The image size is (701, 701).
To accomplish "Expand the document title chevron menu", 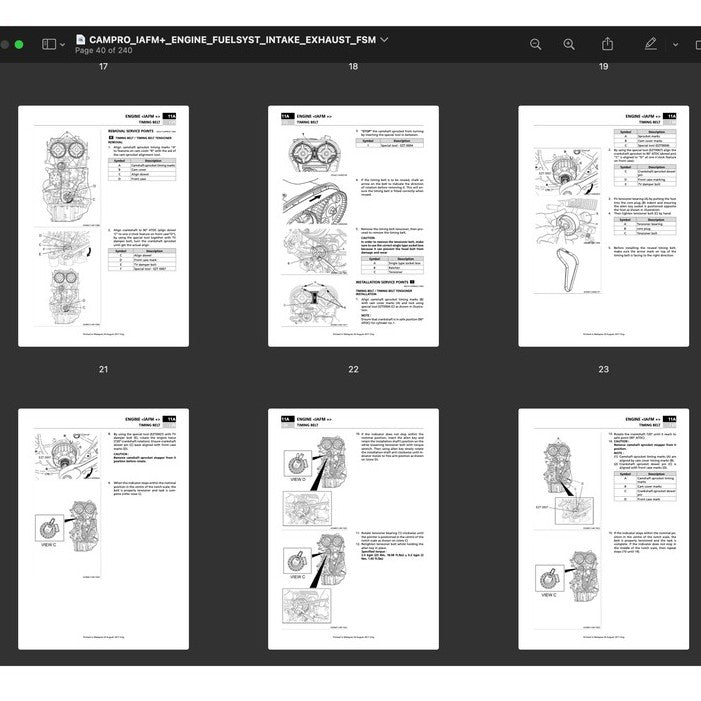I will click(x=385, y=39).
